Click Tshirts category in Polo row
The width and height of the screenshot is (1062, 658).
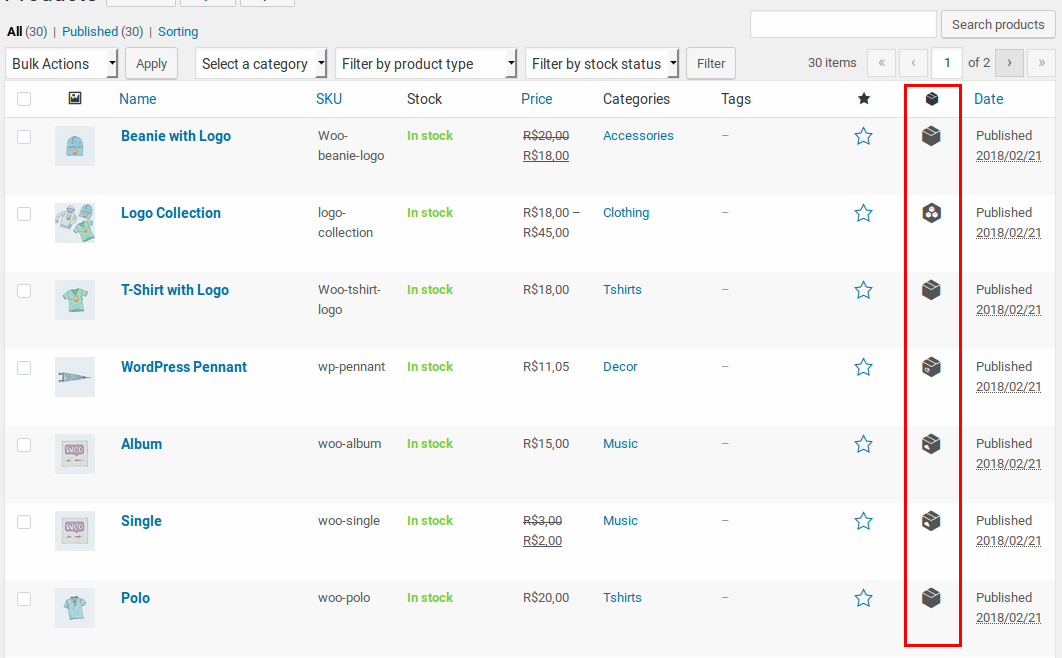pos(622,598)
